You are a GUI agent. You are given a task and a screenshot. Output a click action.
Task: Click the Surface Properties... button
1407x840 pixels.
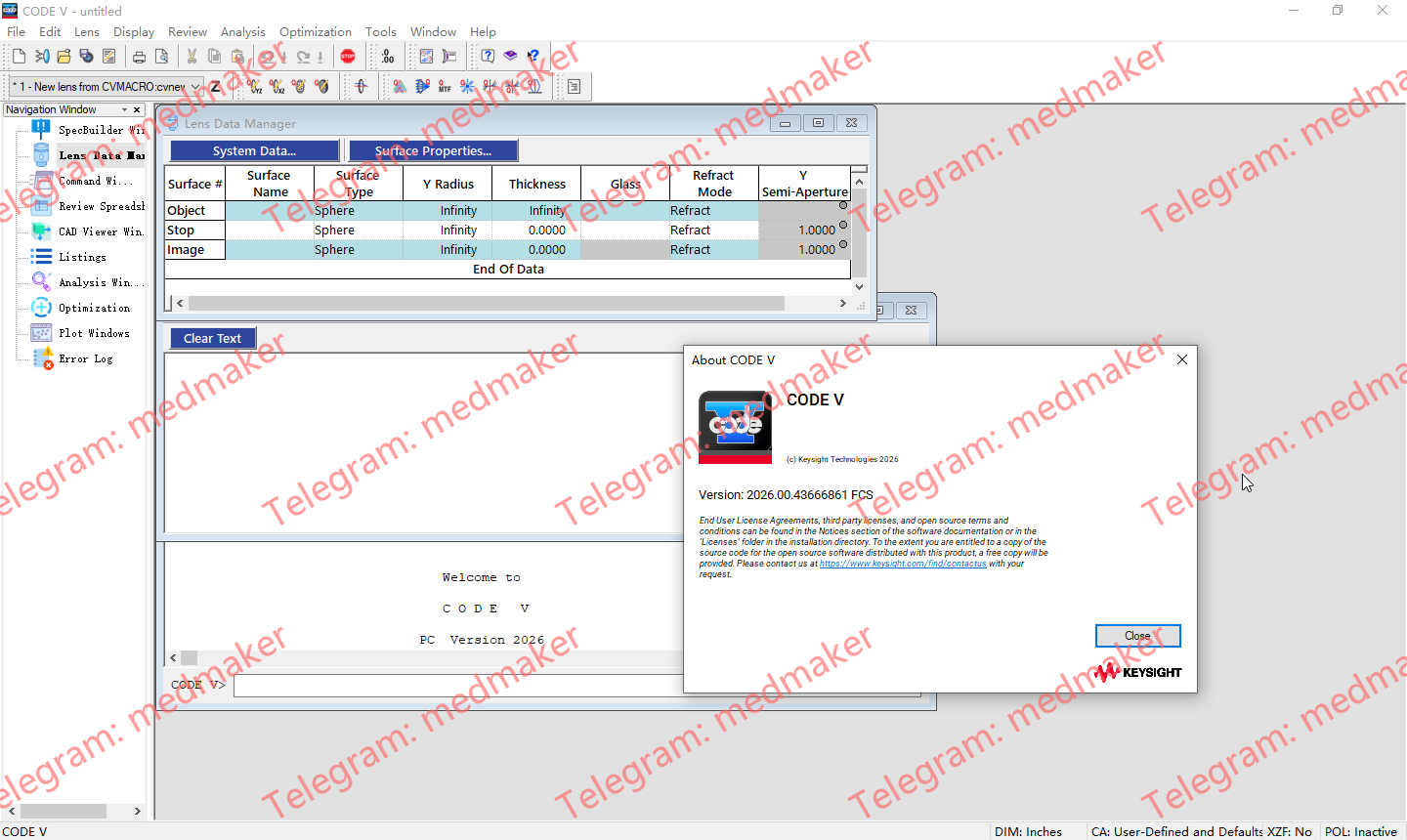[433, 150]
